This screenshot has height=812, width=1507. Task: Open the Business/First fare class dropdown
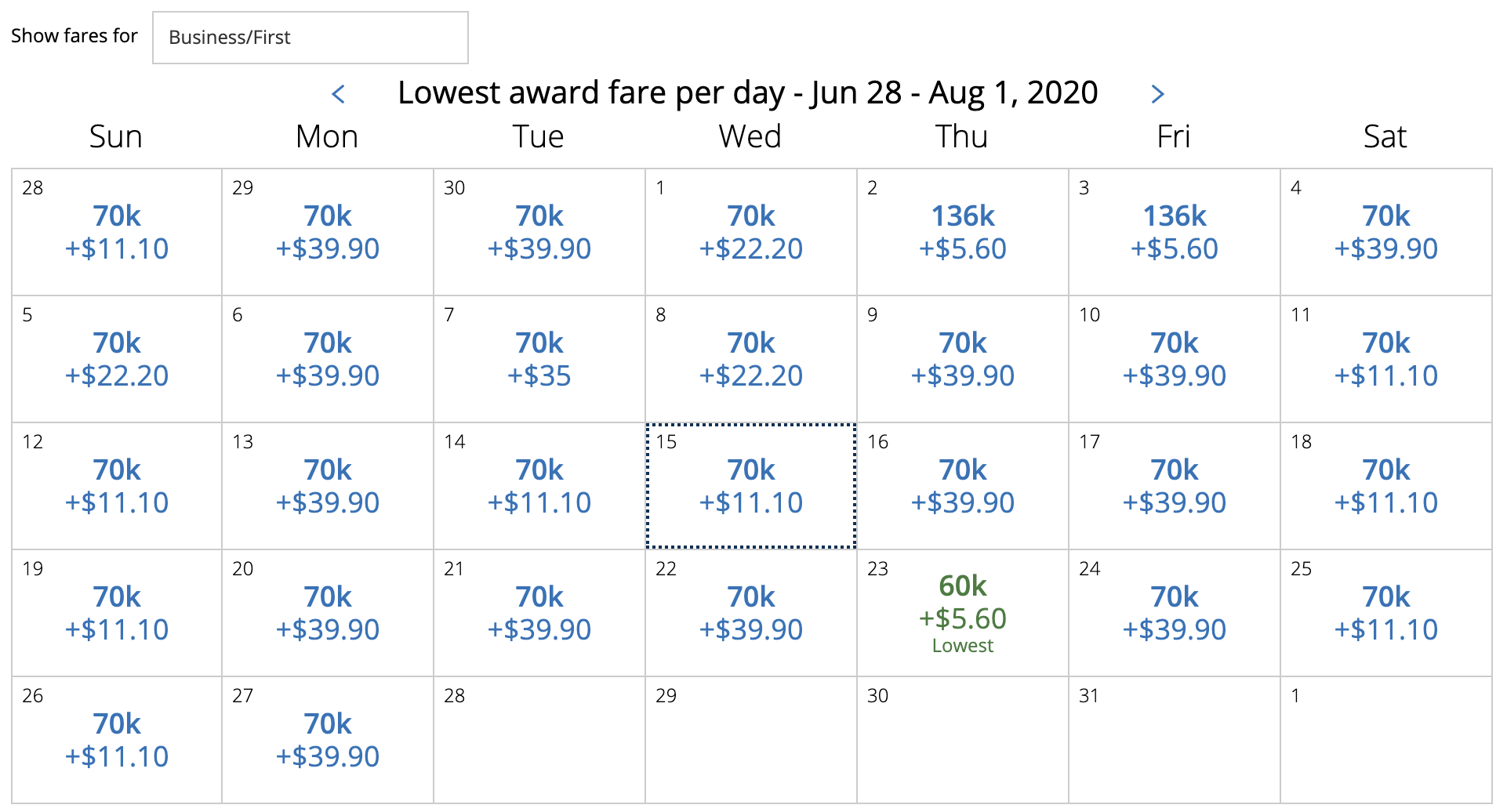click(310, 38)
